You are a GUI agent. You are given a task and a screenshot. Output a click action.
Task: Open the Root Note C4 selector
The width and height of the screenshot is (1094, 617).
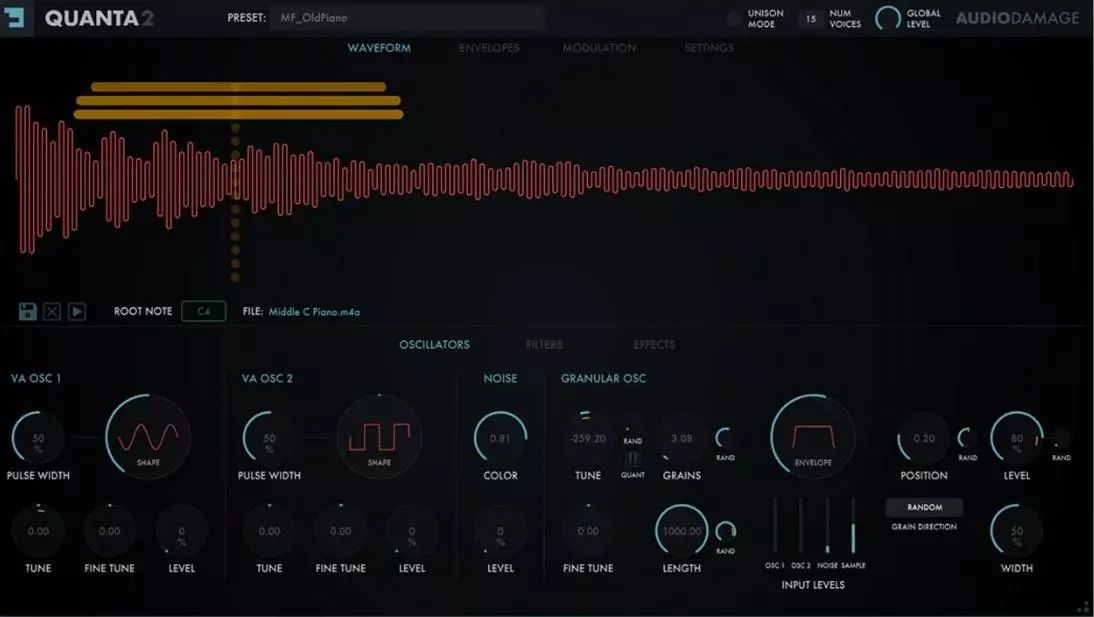(204, 311)
